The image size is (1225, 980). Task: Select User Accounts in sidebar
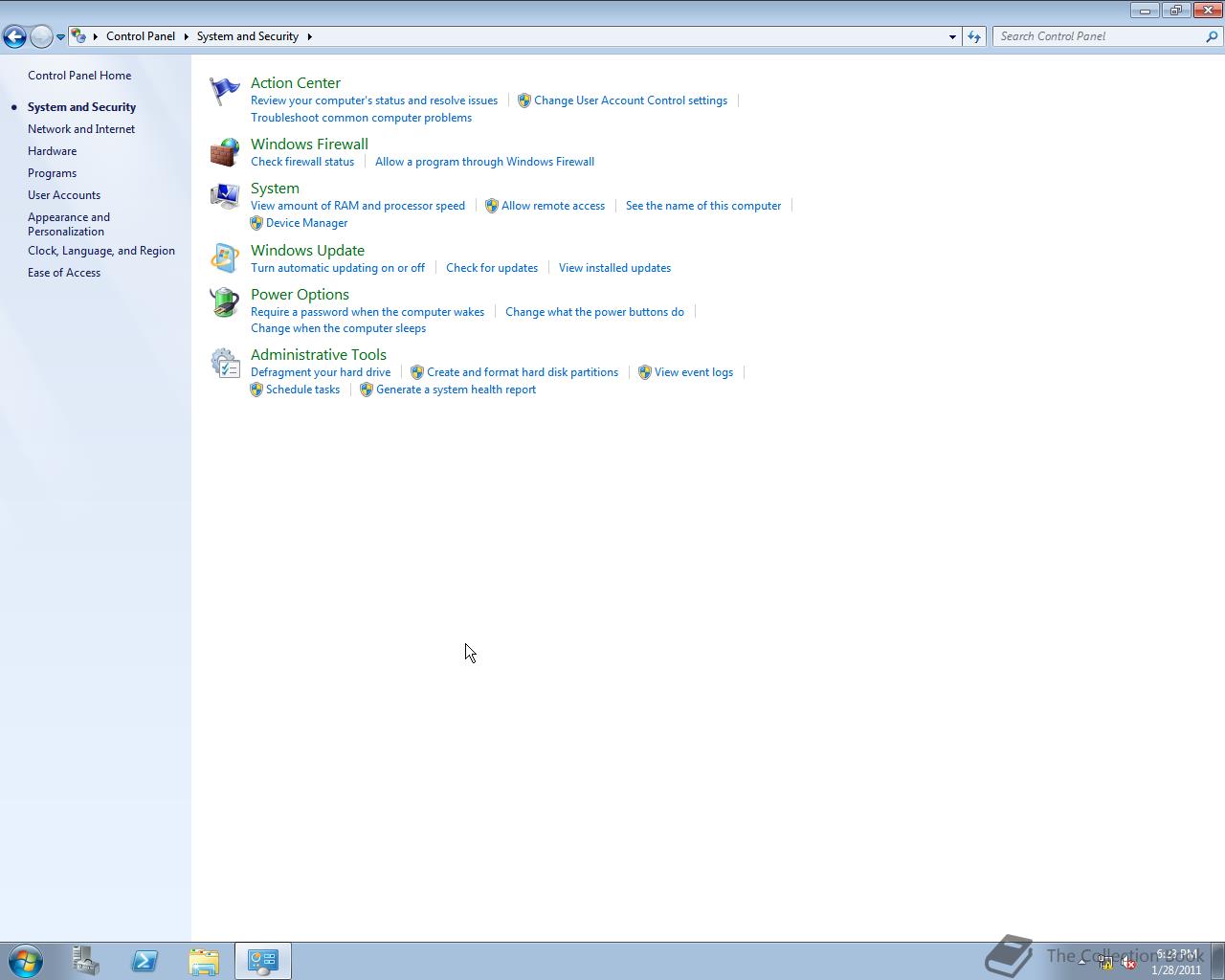64,195
